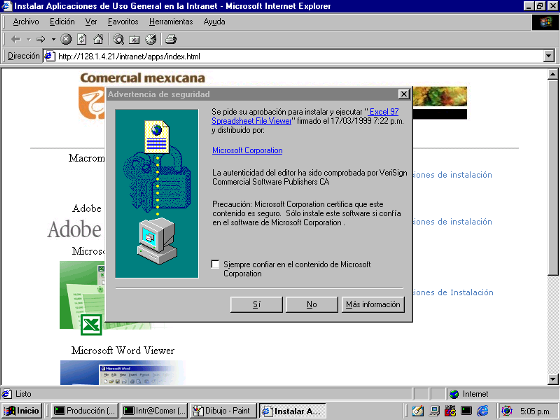This screenshot has height=420, width=560.
Task: Click the networked computer quick launch icon
Action: click(x=434, y=411)
